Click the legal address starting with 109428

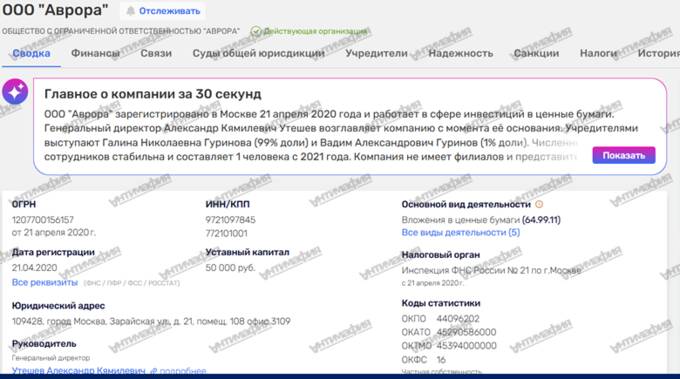151,321
